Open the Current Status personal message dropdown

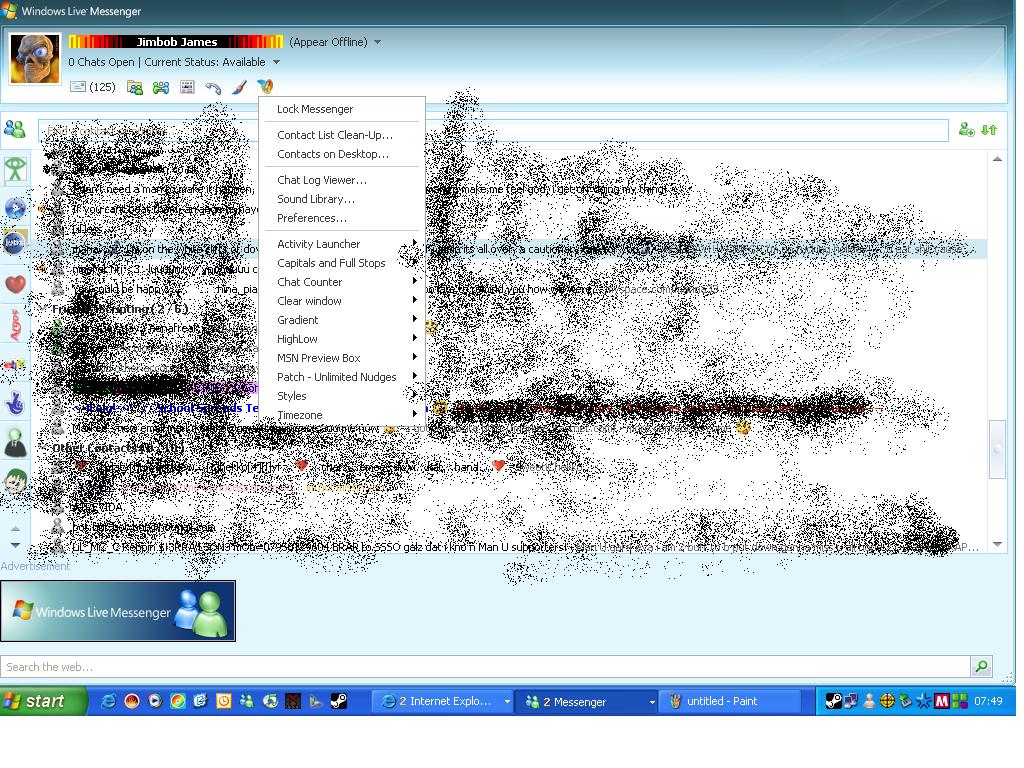[276, 62]
